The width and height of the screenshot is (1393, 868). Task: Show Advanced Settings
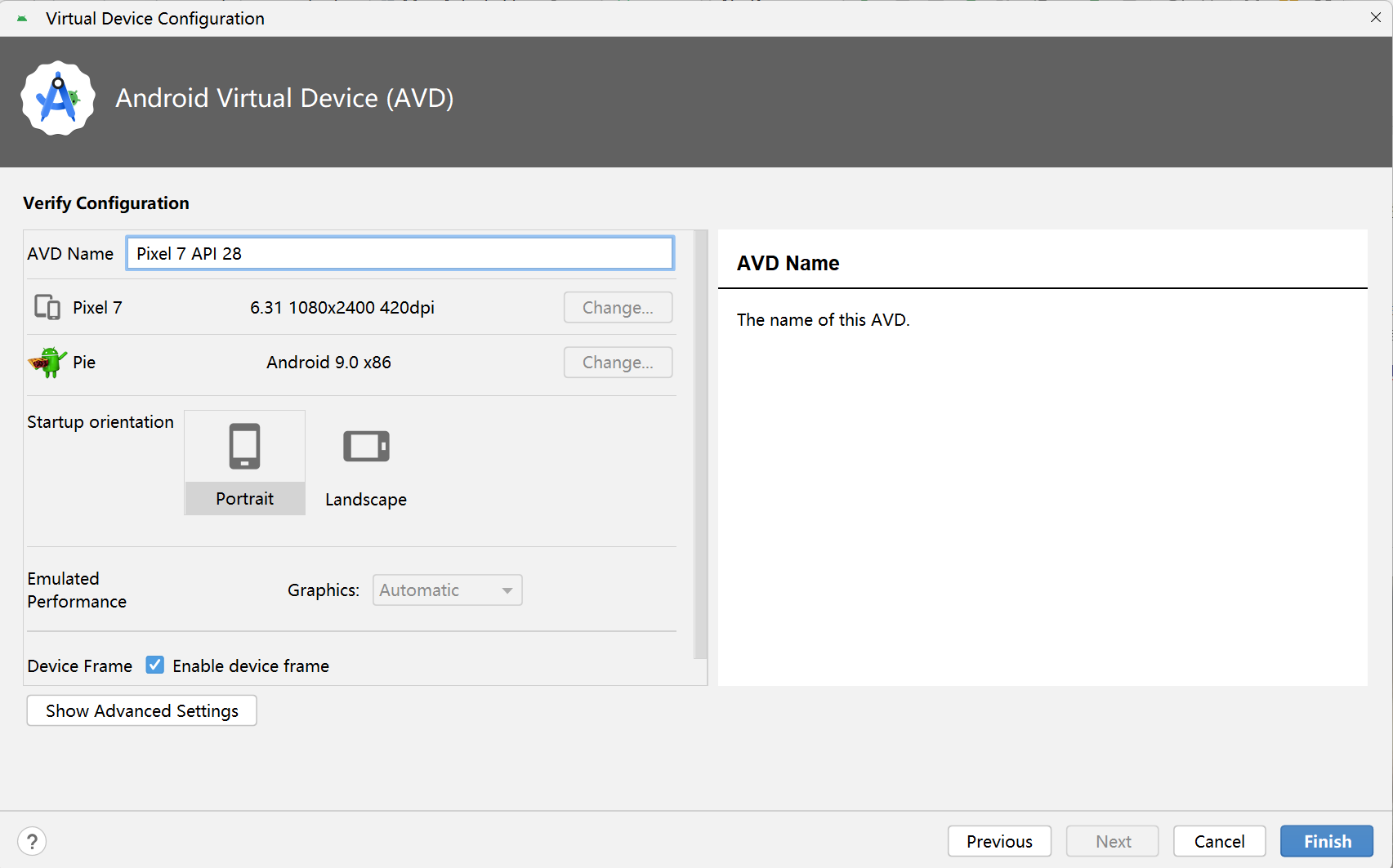click(x=142, y=710)
